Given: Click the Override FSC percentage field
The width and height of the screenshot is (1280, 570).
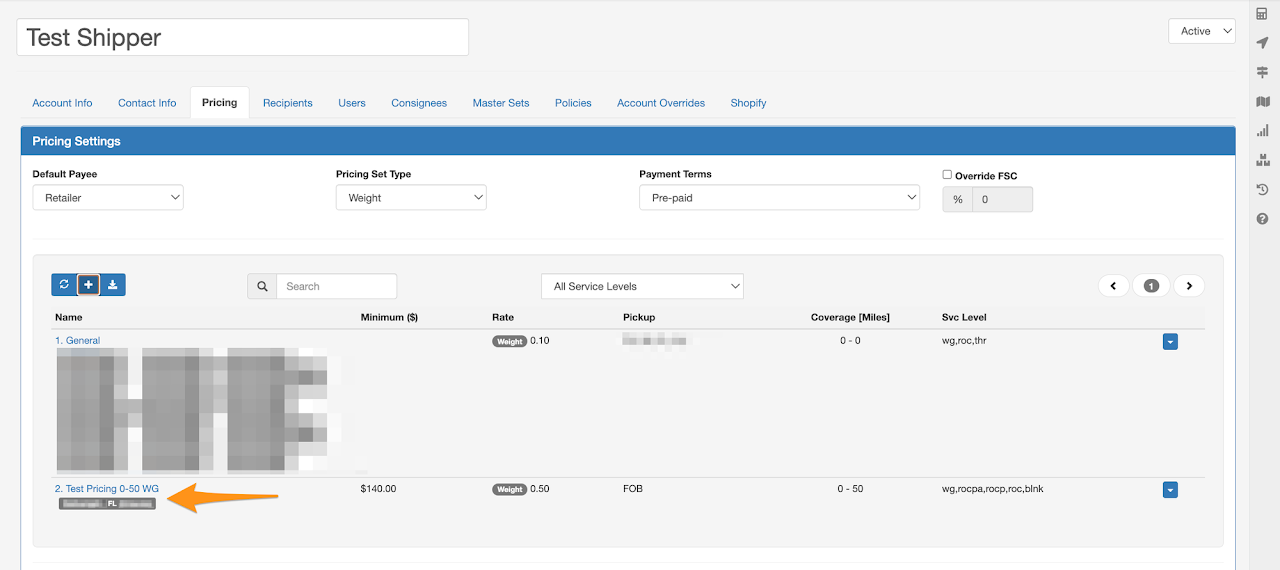Looking at the screenshot, I should pyautogui.click(x=1002, y=199).
